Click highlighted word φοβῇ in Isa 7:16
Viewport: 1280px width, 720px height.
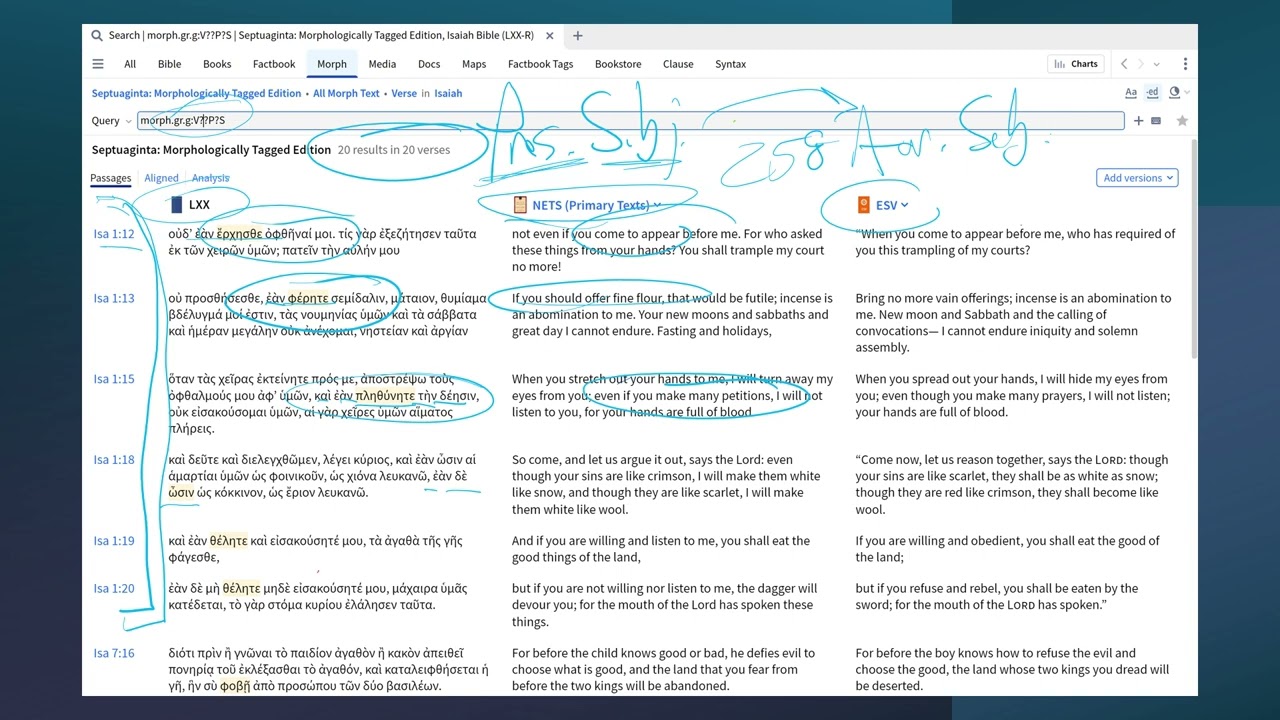(x=235, y=686)
